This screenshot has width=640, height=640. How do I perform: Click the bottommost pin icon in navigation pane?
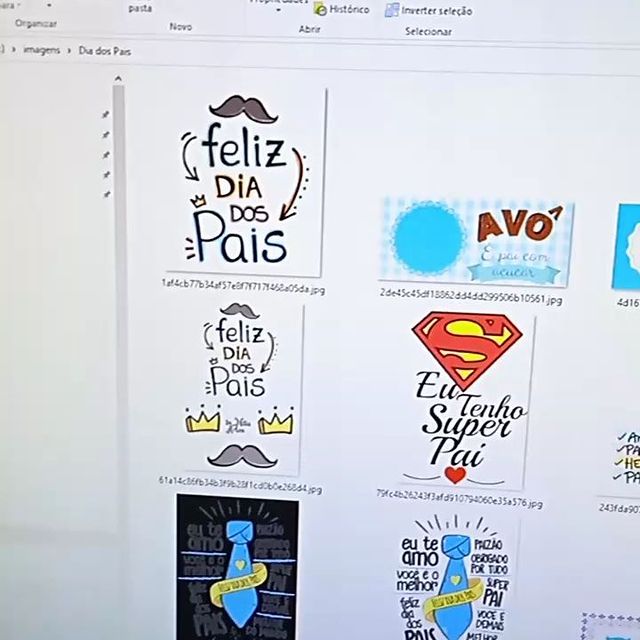tap(106, 194)
